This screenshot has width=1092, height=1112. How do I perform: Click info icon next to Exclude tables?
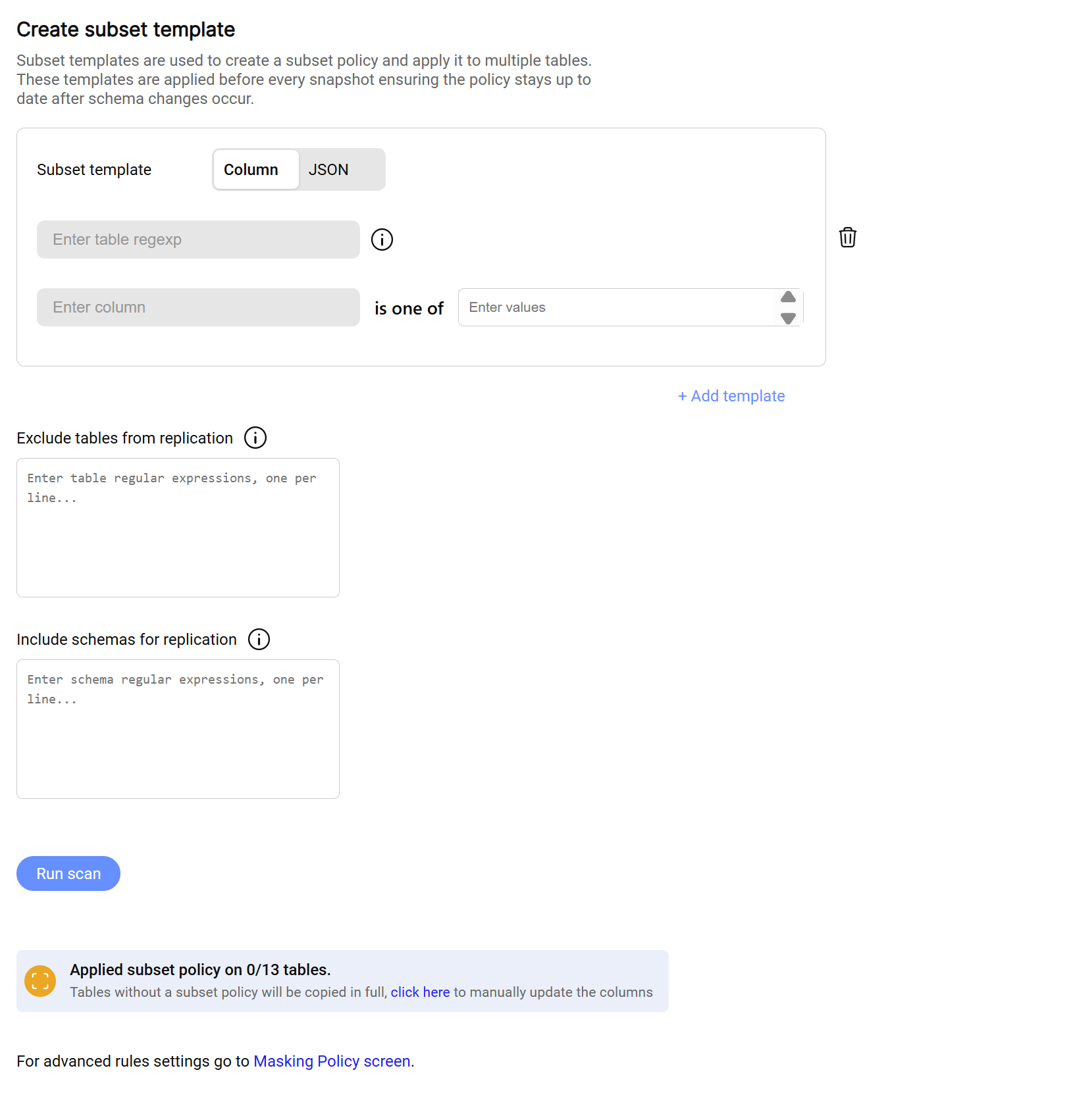(x=255, y=438)
